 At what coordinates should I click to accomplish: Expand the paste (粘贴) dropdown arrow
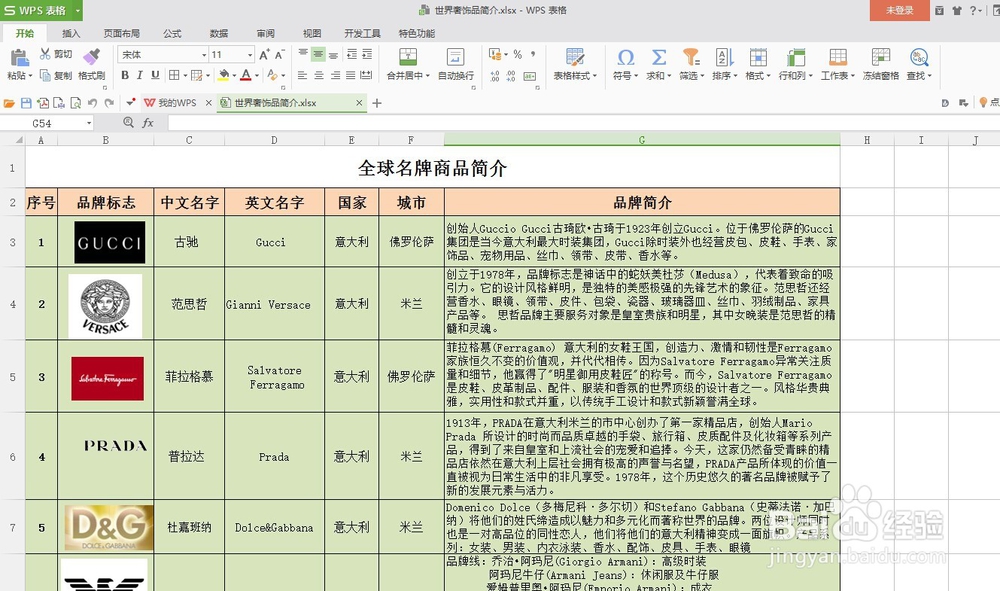(x=29, y=76)
